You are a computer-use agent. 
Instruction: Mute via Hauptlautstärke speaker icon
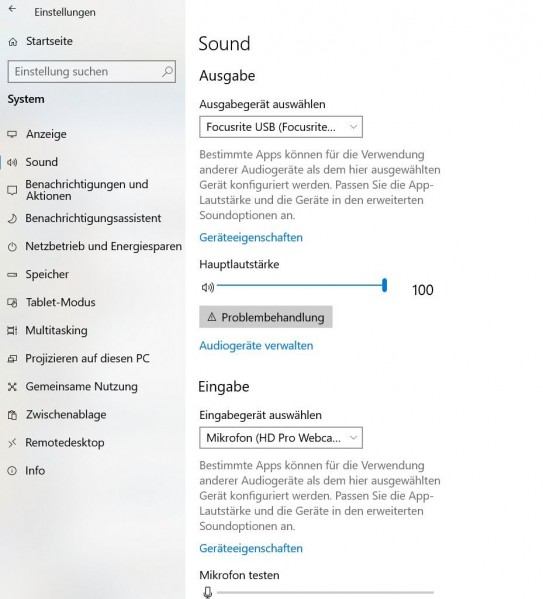[208, 287]
